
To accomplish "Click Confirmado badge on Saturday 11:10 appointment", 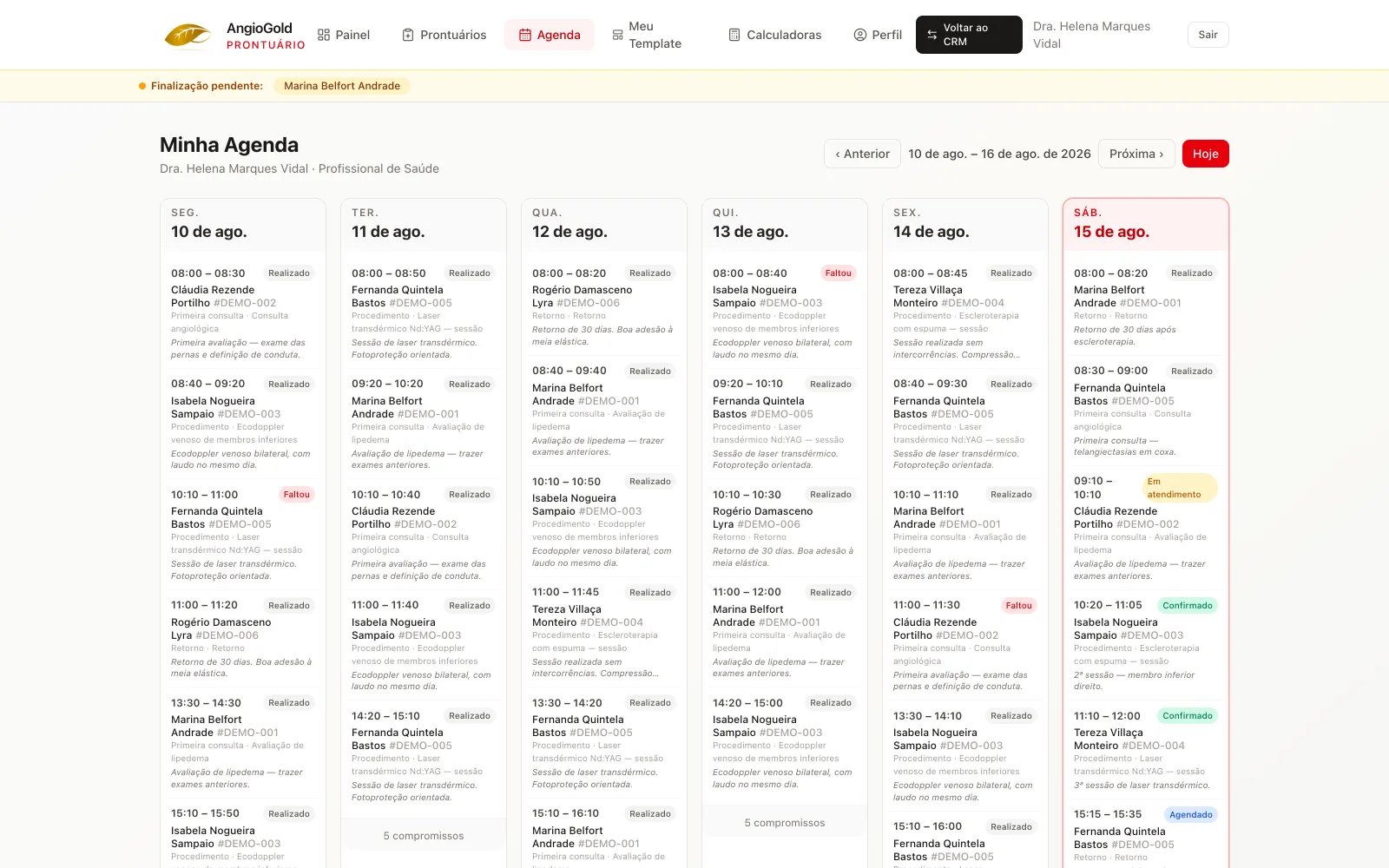I will coord(1188,716).
